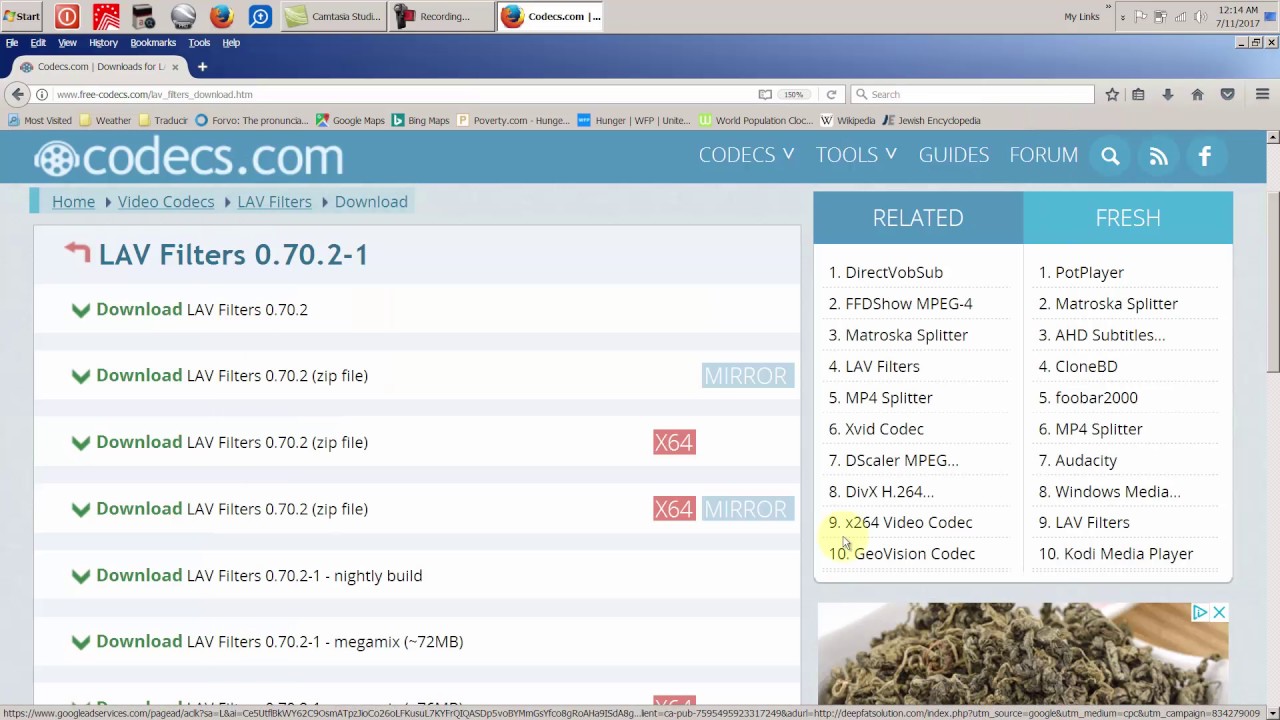Open the FORUM navigation item
Image resolution: width=1280 pixels, height=720 pixels.
click(x=1043, y=155)
